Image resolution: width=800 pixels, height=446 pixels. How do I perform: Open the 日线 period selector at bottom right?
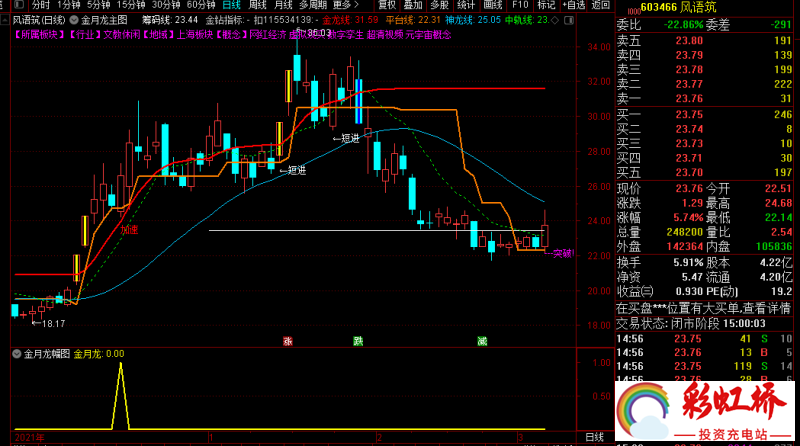(593, 437)
